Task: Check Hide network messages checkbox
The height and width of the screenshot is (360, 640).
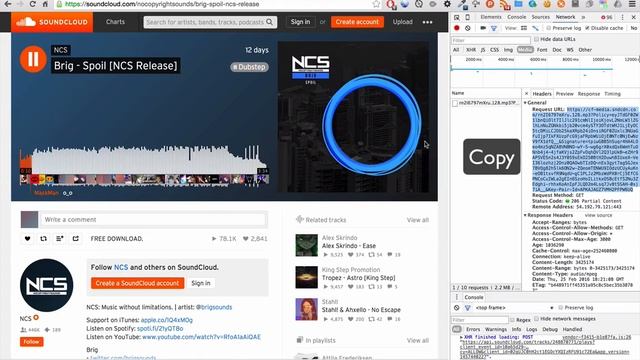Action: [x=536, y=319]
